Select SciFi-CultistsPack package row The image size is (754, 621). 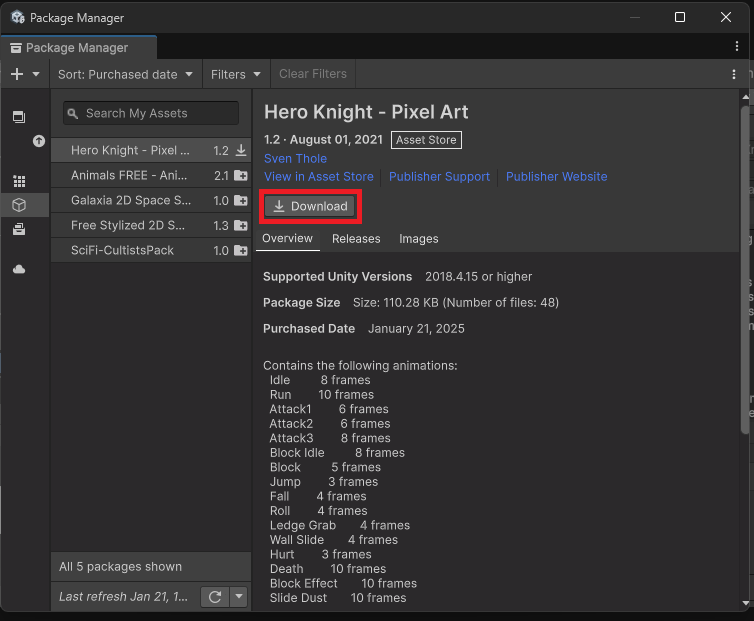(x=151, y=251)
